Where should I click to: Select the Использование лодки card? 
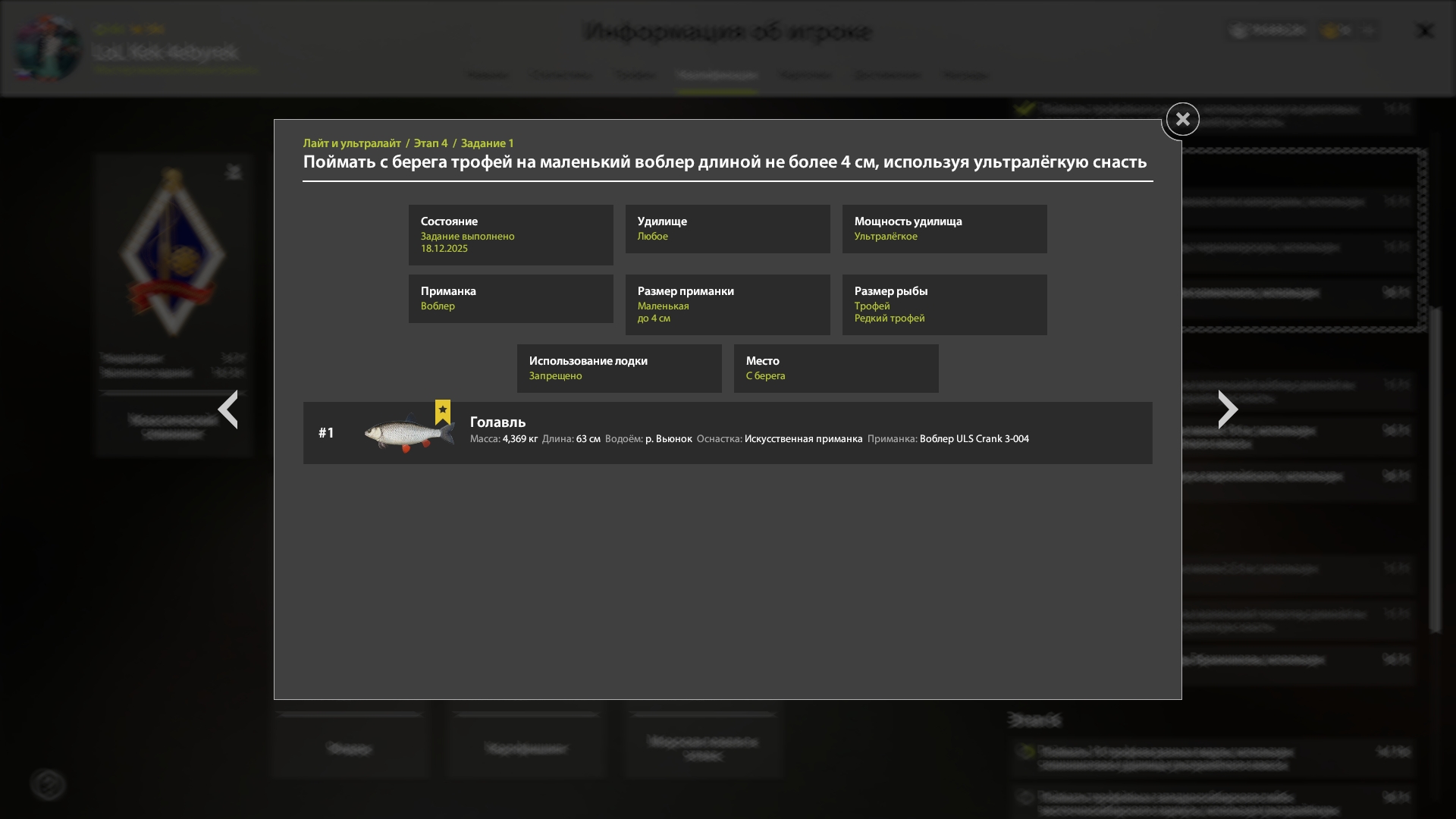coord(619,369)
